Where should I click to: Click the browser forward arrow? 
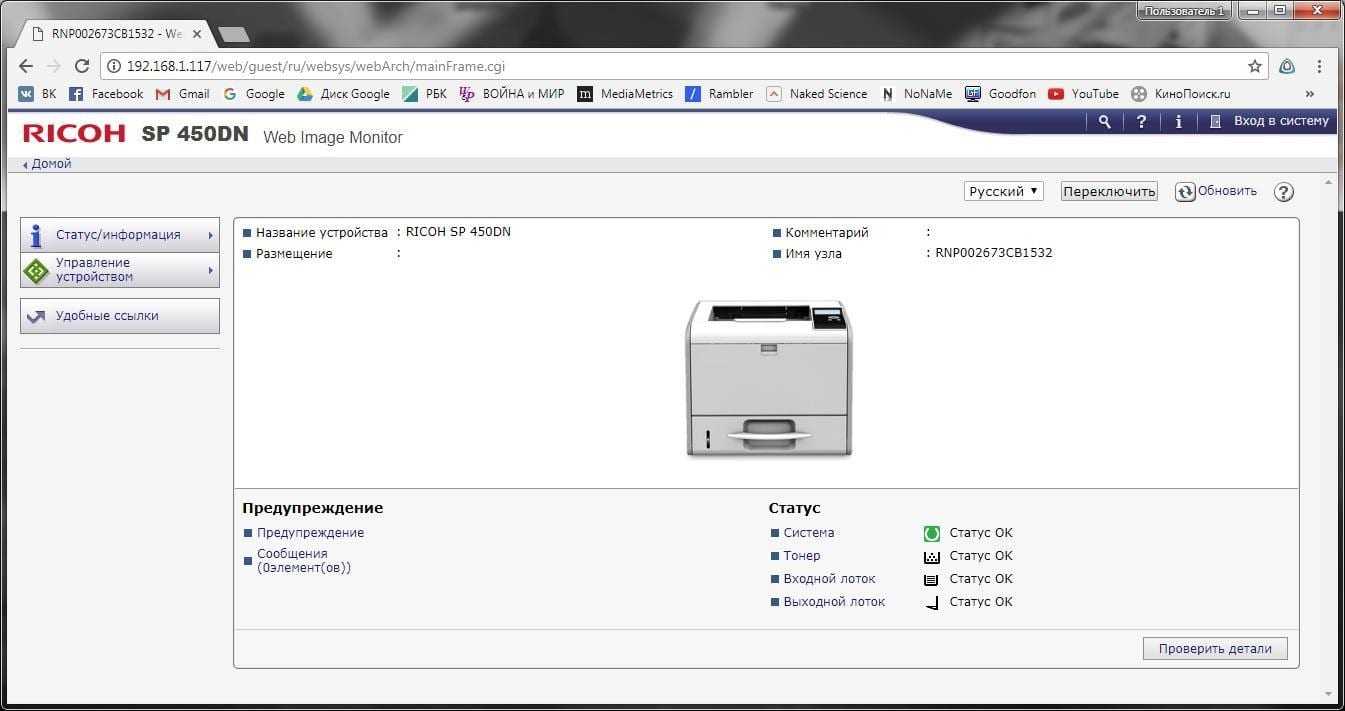[54, 66]
